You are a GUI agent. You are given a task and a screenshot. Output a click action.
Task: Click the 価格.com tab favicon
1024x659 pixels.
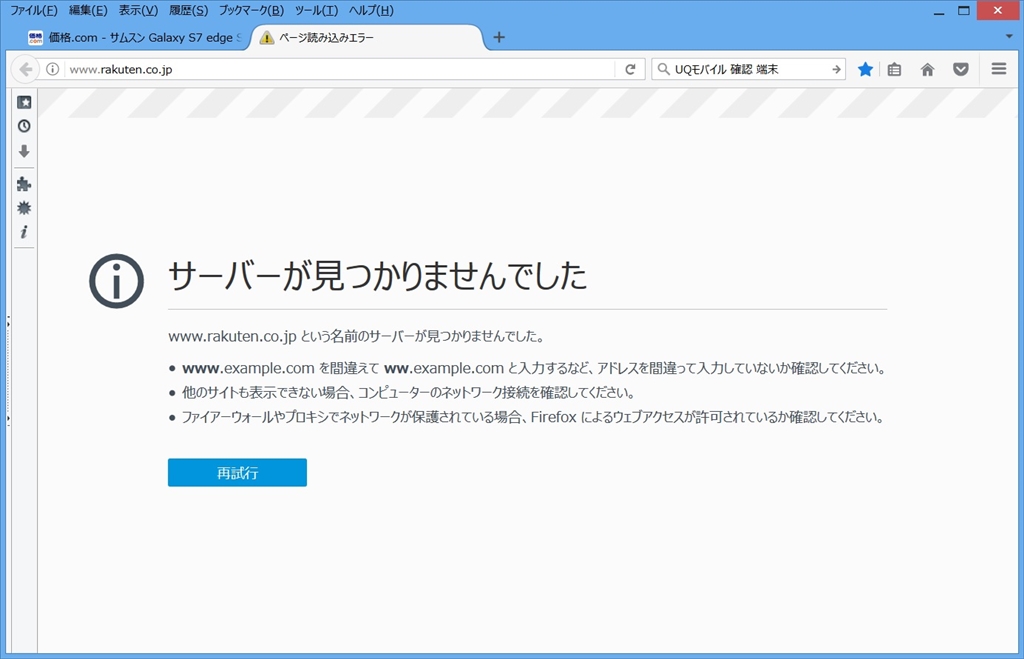click(x=35, y=38)
